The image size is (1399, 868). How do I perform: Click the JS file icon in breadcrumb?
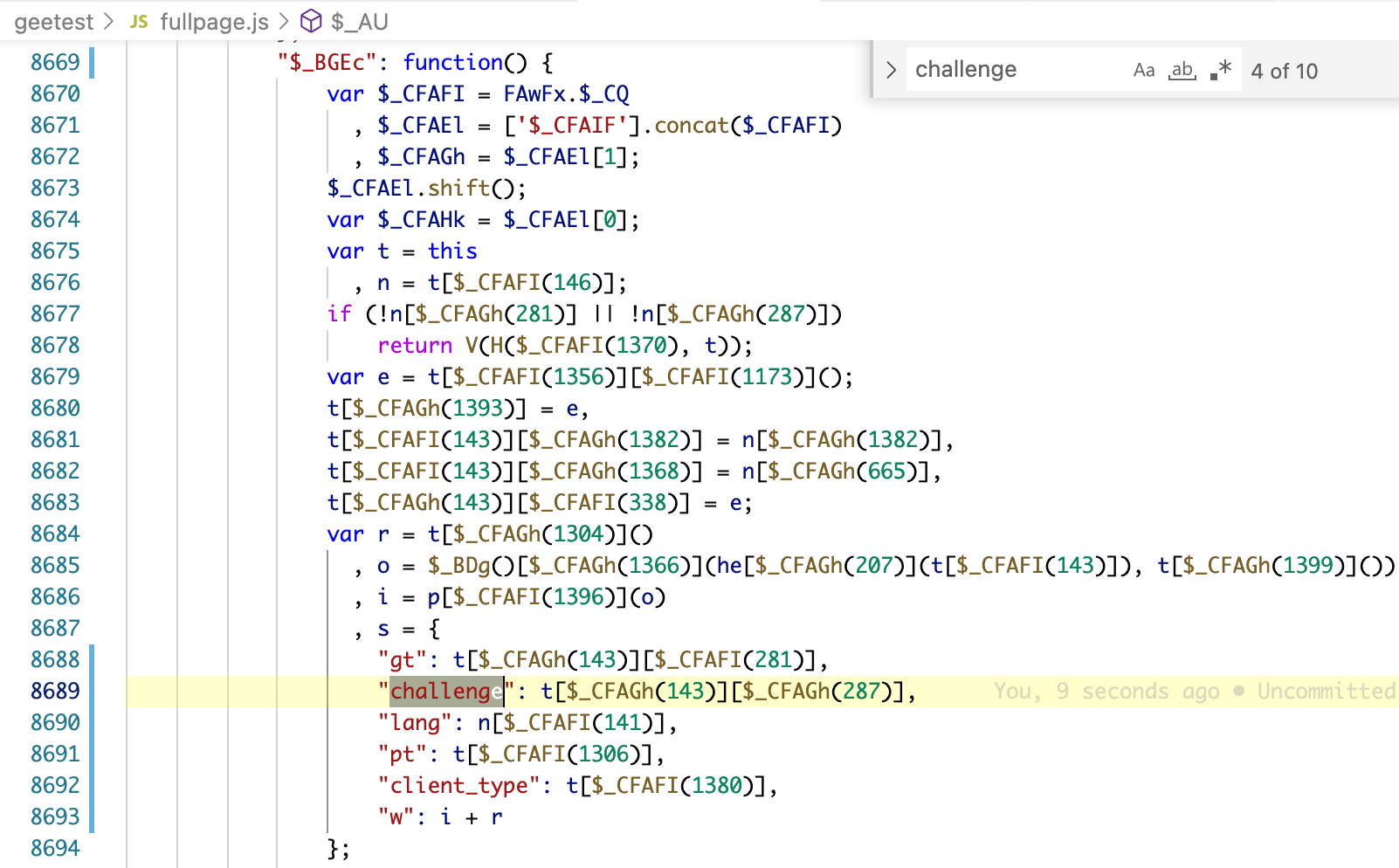pyautogui.click(x=139, y=22)
